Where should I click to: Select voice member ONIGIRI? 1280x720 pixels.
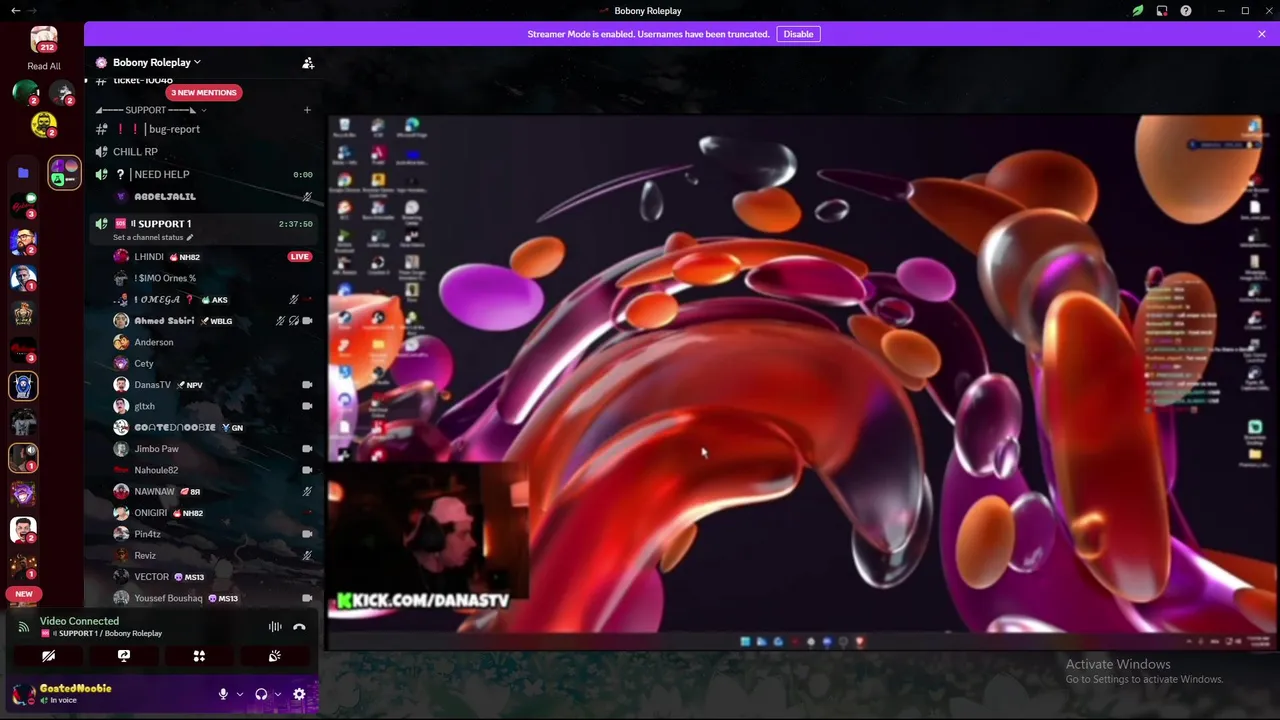[212, 513]
